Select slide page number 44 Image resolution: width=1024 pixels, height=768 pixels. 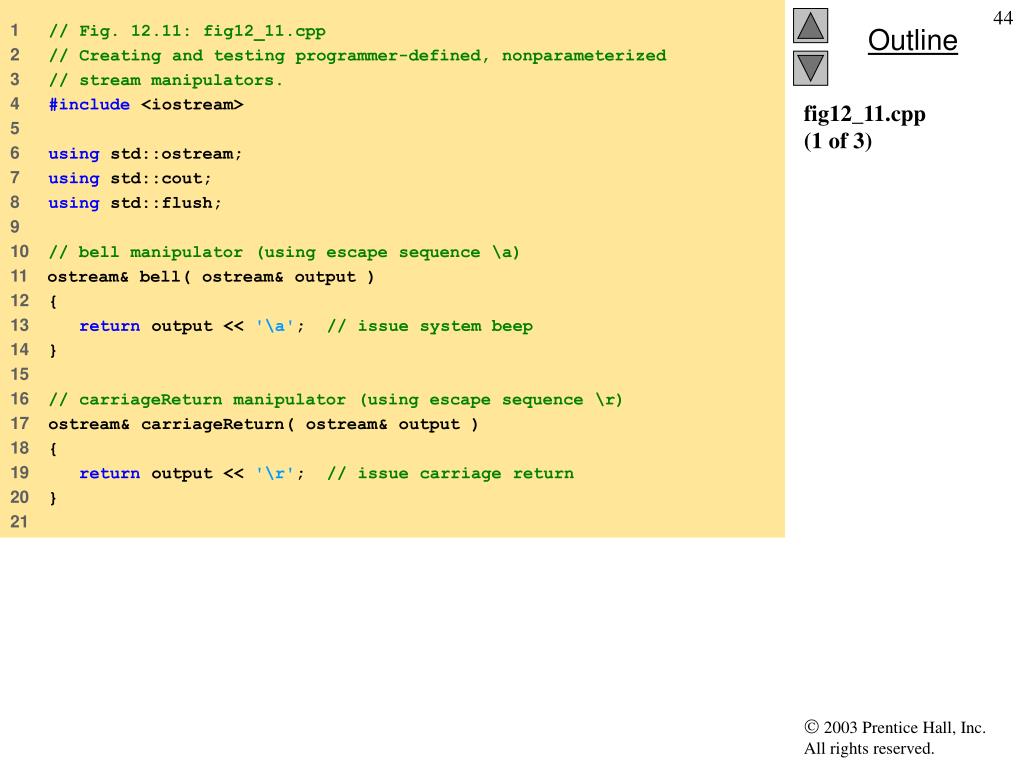pyautogui.click(x=1002, y=18)
